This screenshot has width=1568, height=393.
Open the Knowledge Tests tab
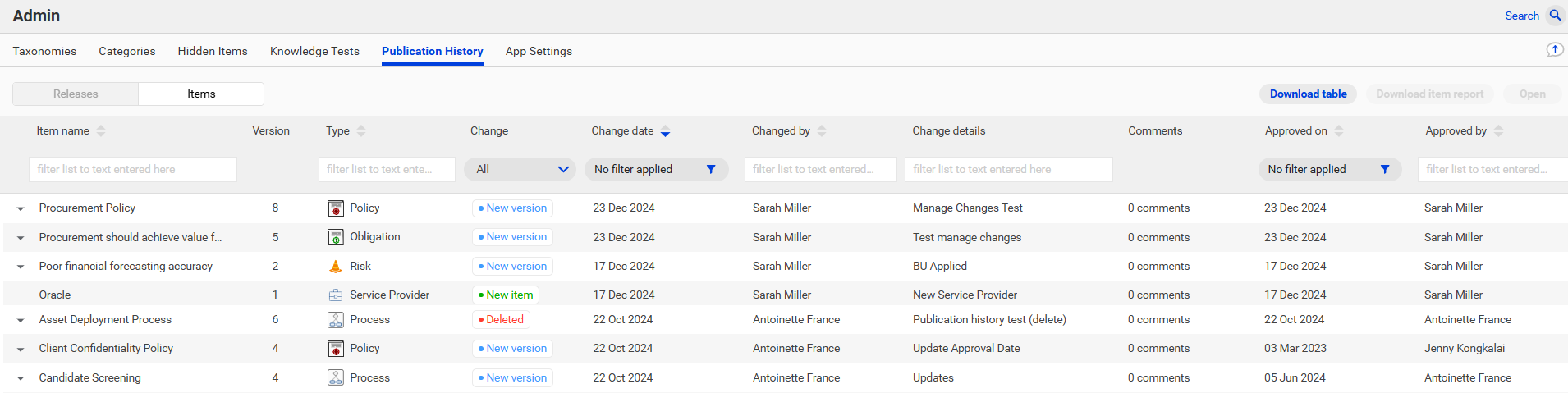(315, 51)
